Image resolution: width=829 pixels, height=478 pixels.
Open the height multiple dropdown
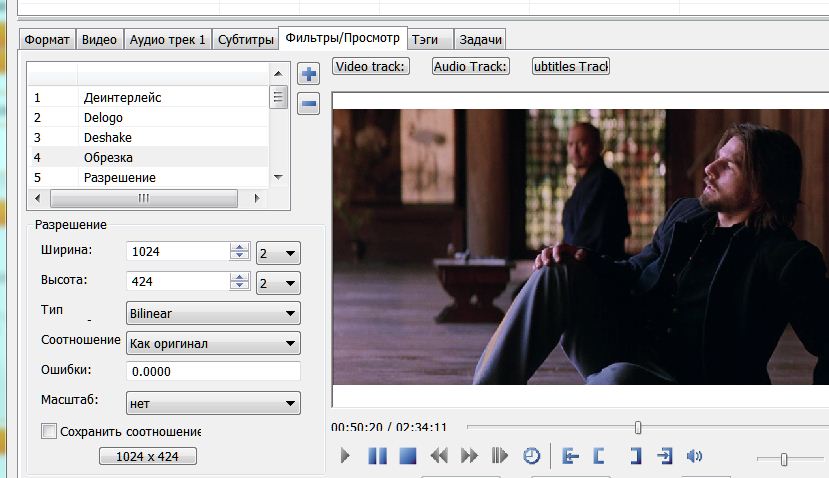point(278,283)
